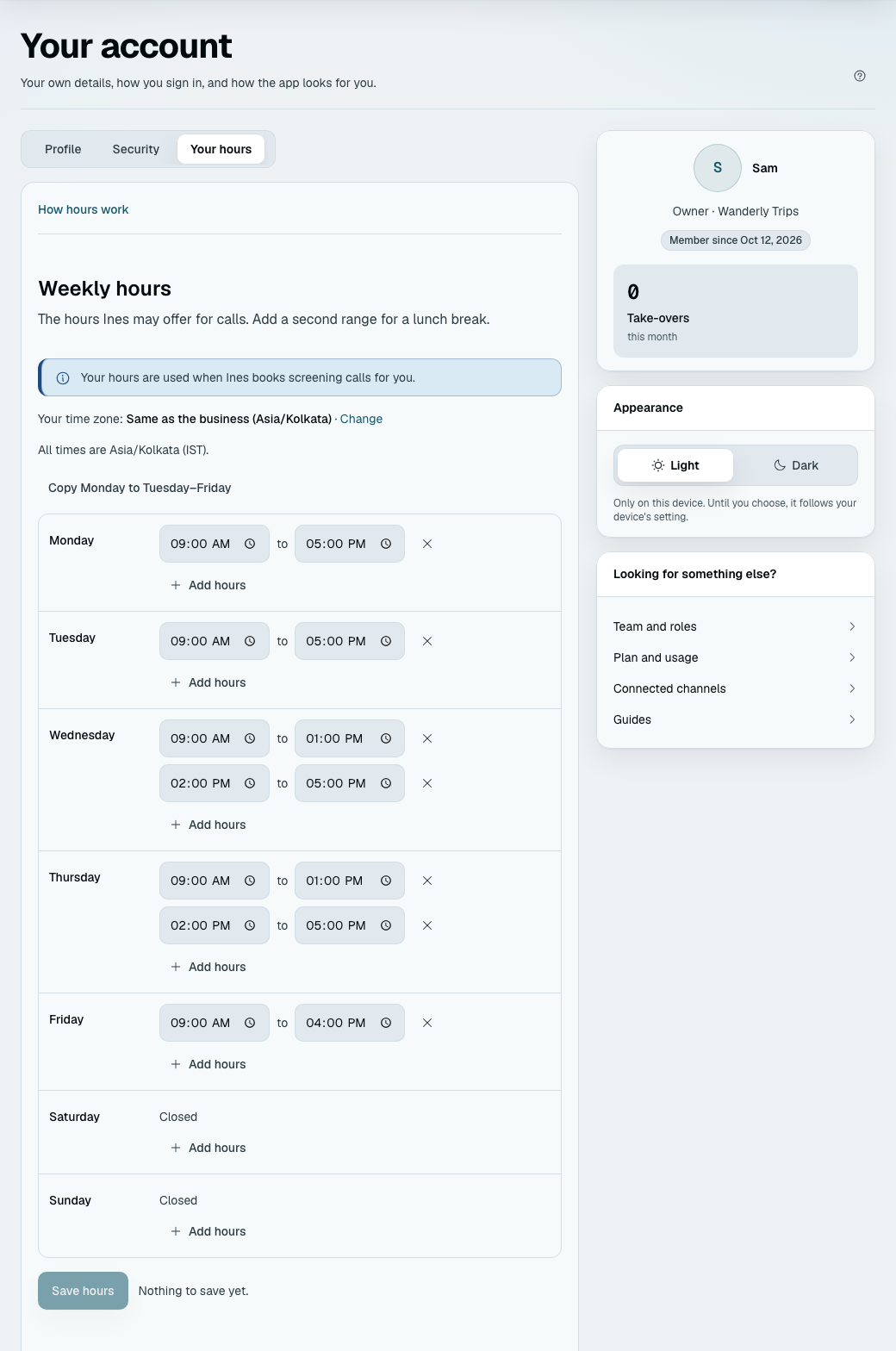Open clock picker on Thursday's 02:00 PM field

coord(250,925)
